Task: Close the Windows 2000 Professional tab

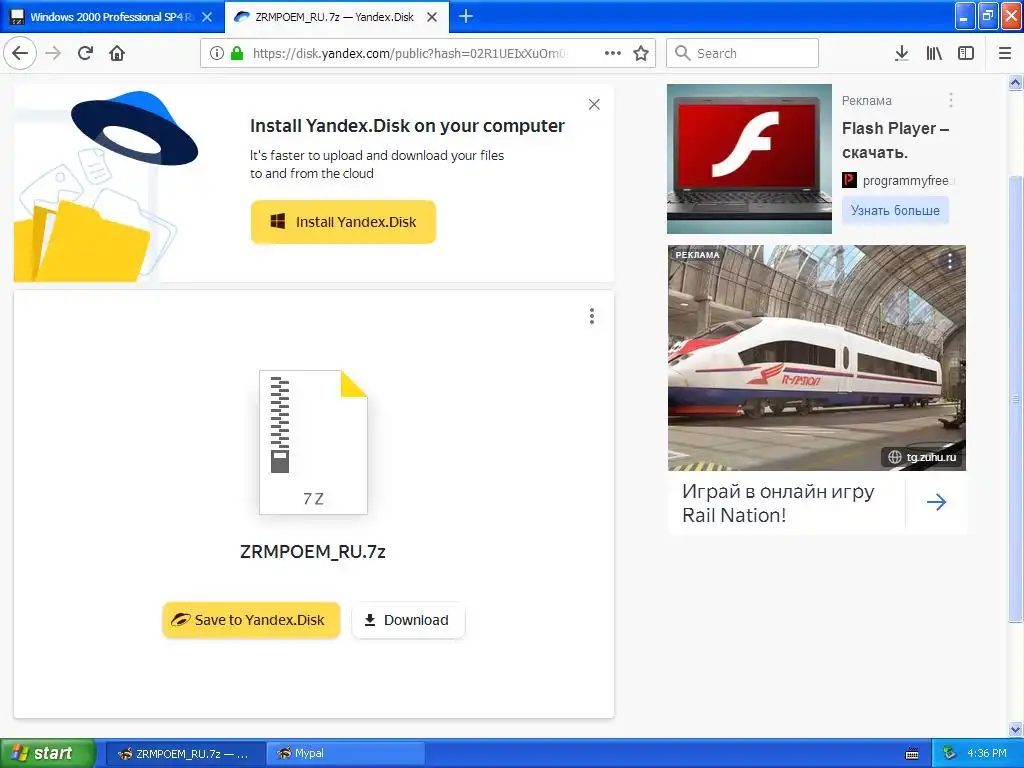Action: tap(207, 17)
